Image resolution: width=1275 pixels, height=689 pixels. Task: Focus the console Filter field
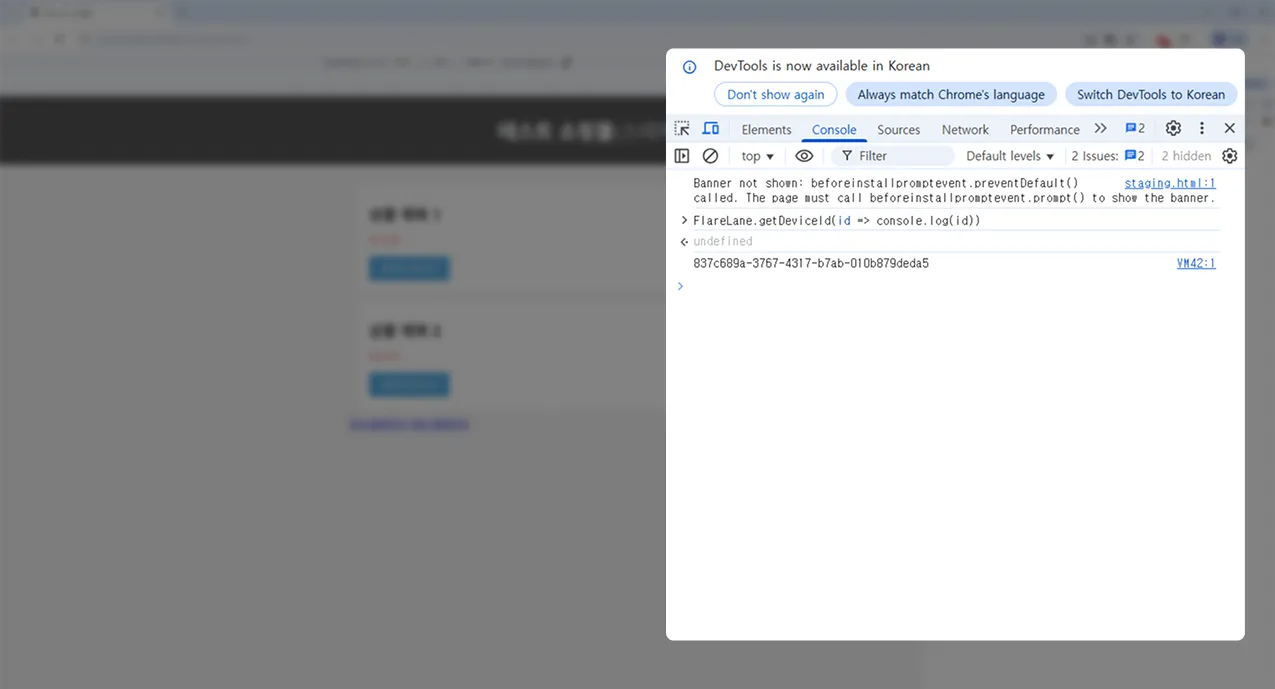coord(893,156)
